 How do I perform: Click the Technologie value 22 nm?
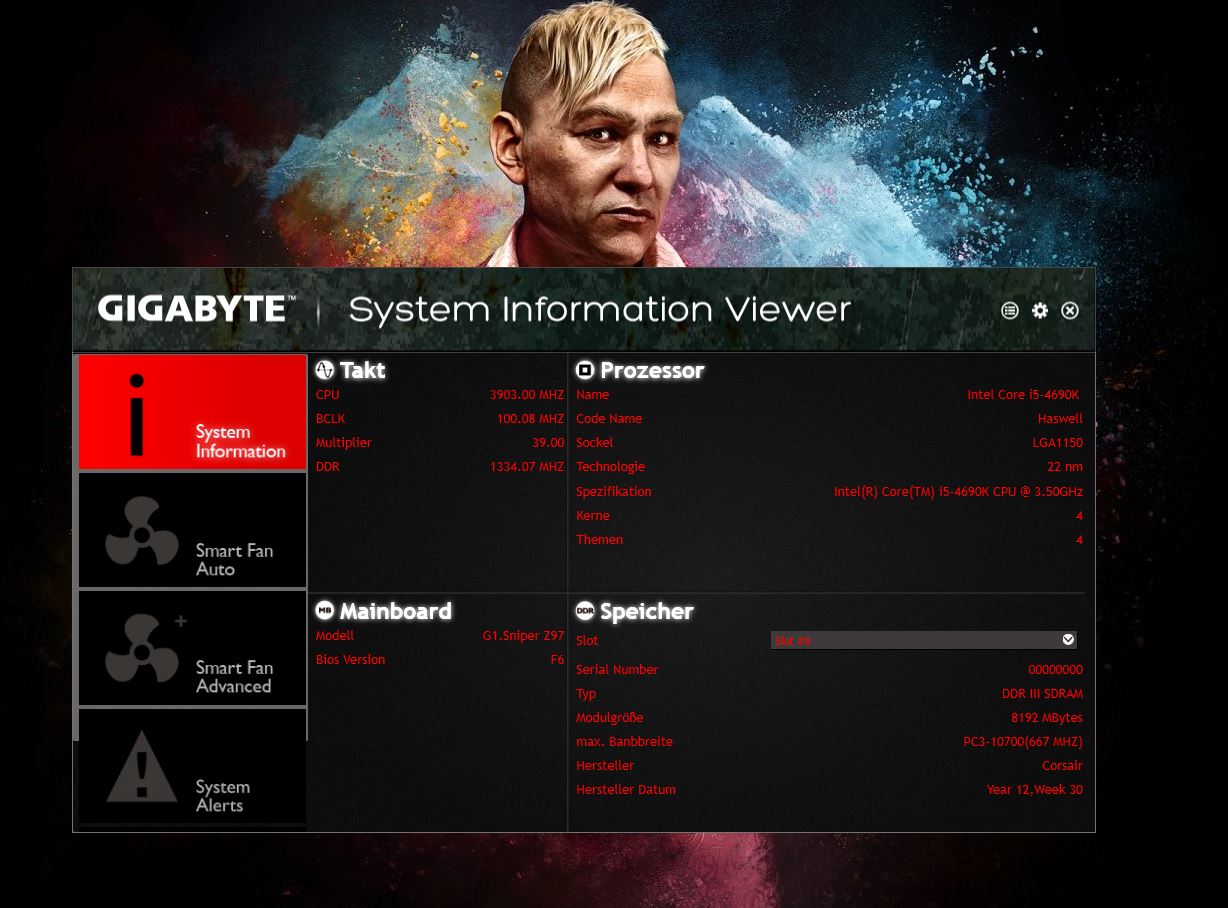point(1065,467)
